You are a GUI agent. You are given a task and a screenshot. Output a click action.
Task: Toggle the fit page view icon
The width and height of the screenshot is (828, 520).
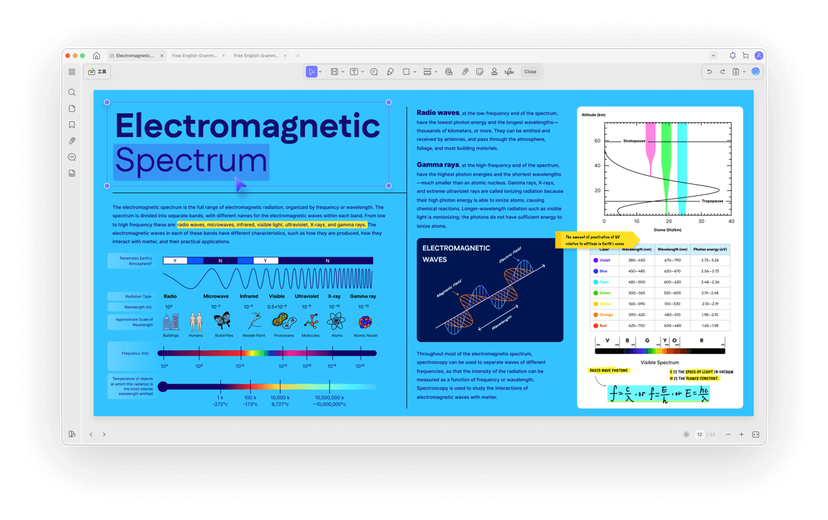click(756, 434)
